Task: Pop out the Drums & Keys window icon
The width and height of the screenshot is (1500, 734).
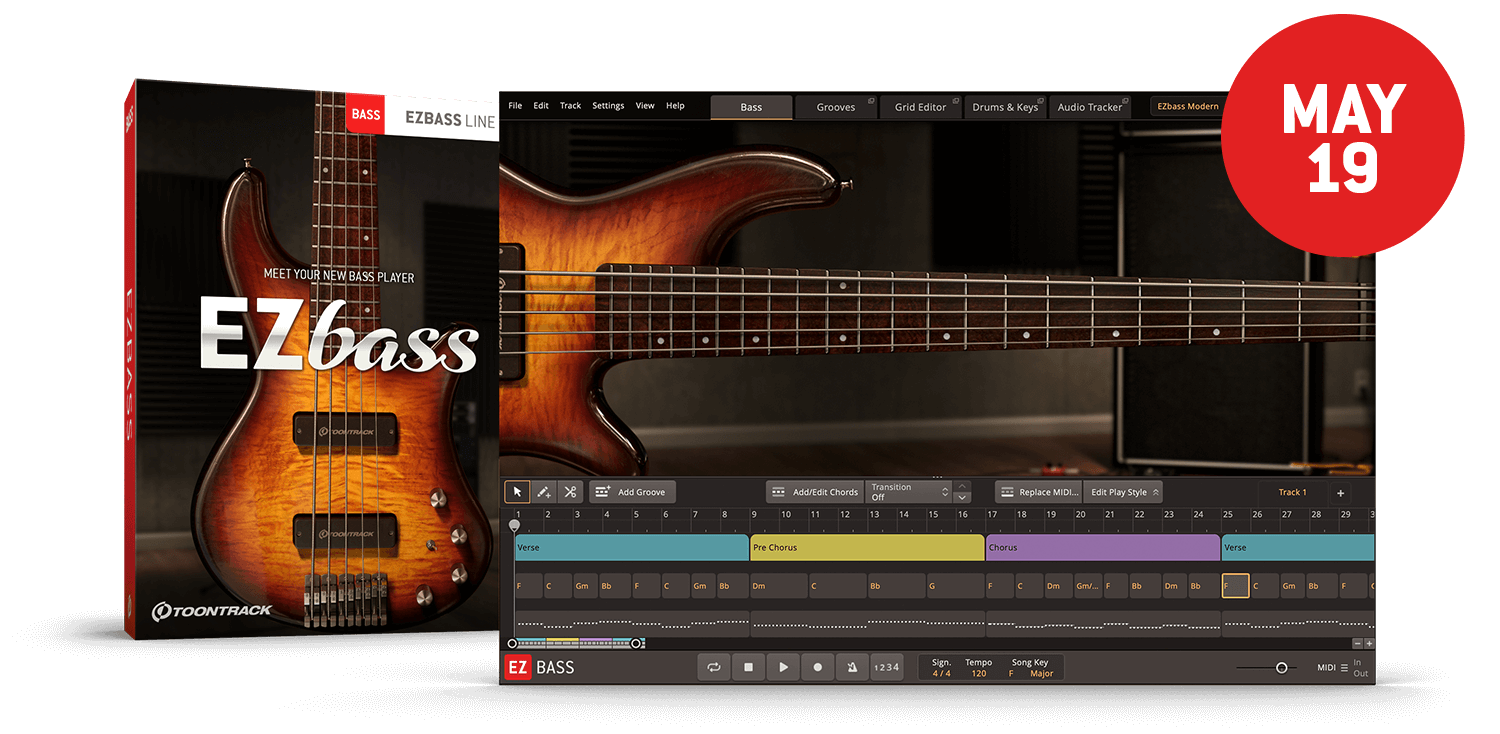Action: pos(1042,101)
